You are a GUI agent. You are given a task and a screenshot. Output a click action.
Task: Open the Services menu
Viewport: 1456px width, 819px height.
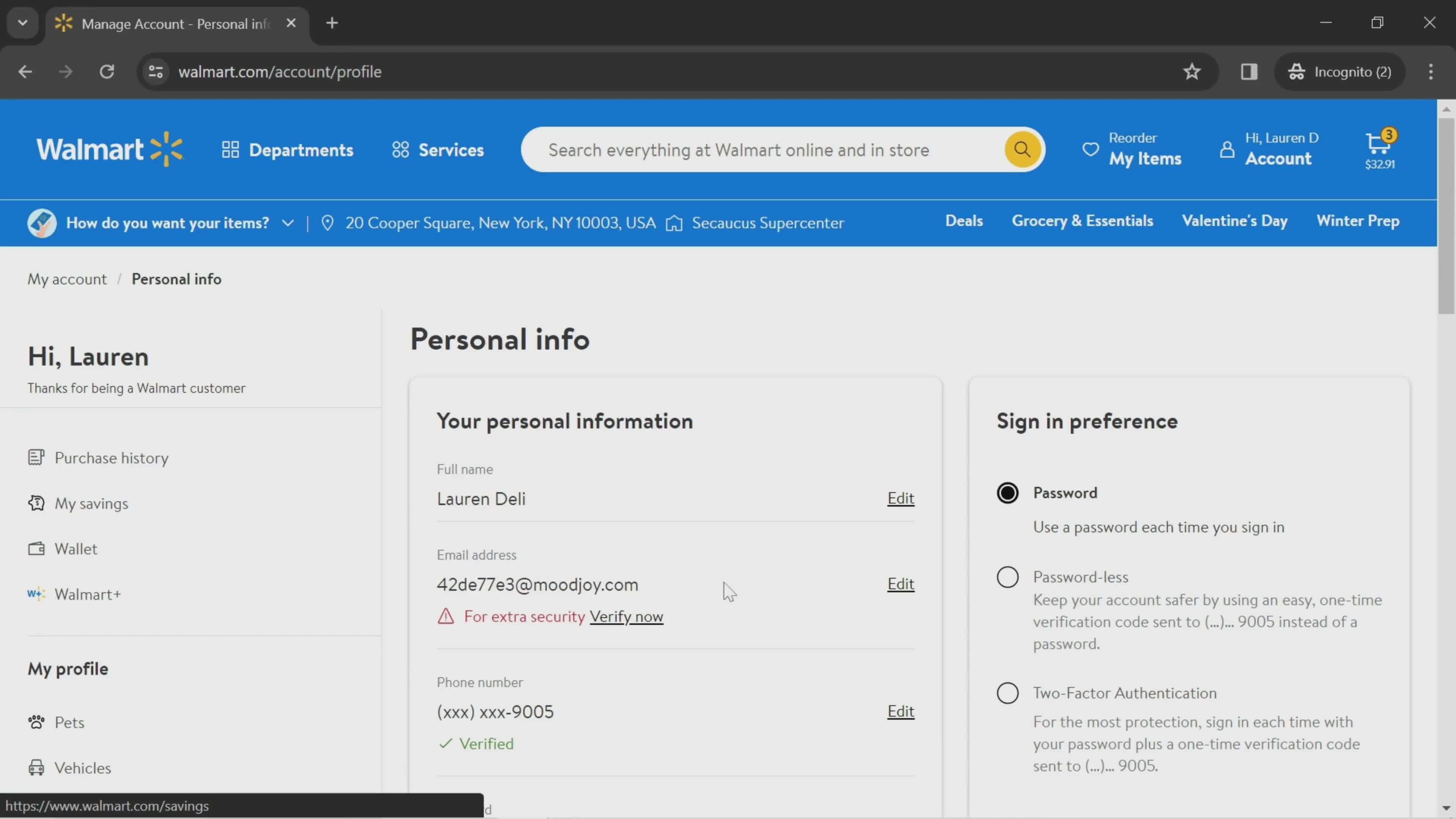[x=438, y=150]
